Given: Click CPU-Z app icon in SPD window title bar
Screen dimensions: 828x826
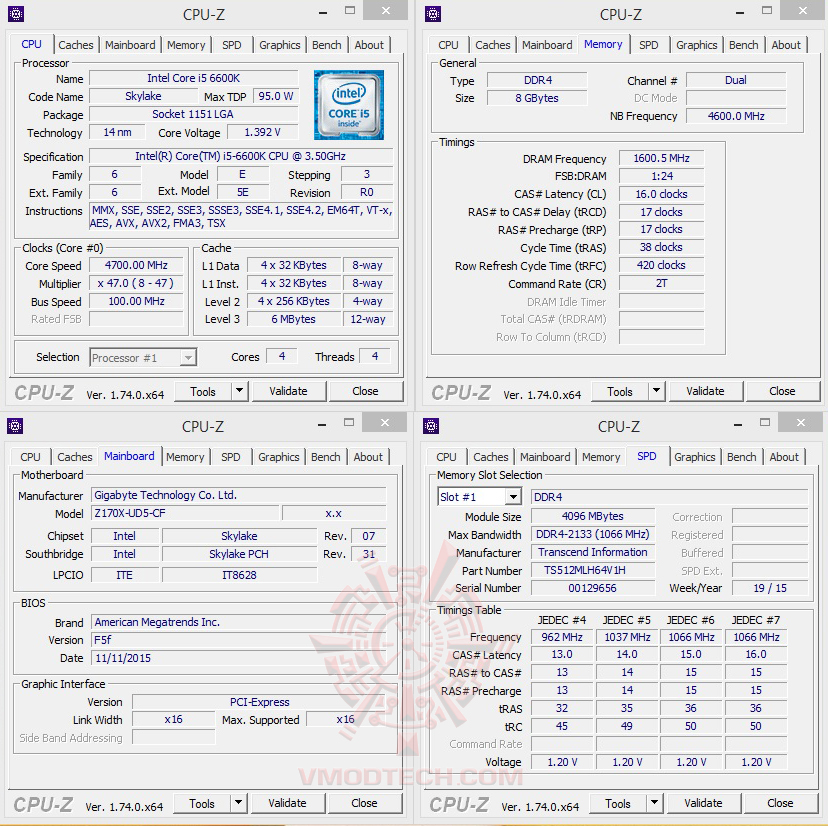Looking at the screenshot, I should point(431,425).
